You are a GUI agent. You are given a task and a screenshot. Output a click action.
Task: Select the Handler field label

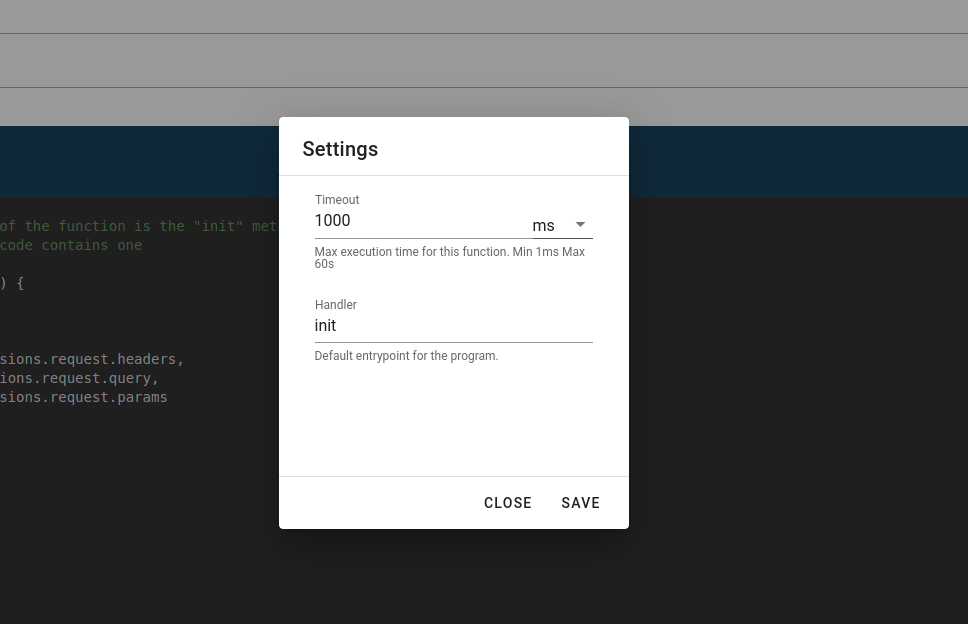pos(336,305)
